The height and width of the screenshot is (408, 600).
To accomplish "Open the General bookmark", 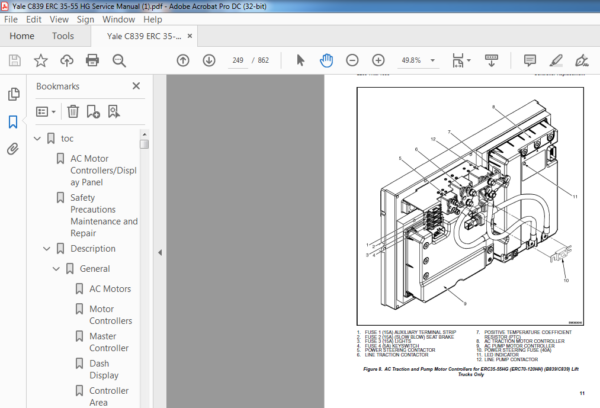I will coord(95,269).
